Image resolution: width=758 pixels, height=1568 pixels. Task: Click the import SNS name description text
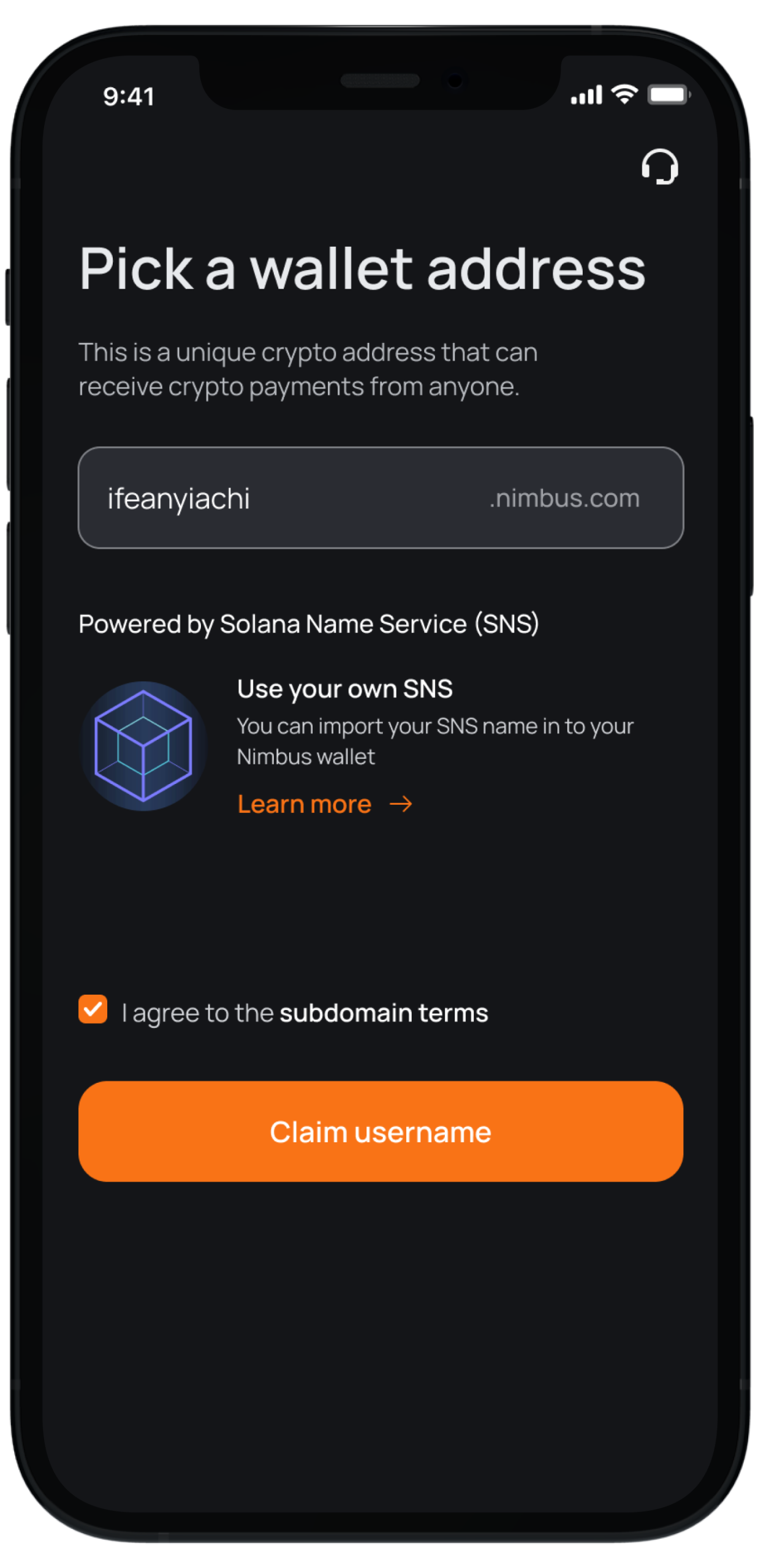coord(434,741)
